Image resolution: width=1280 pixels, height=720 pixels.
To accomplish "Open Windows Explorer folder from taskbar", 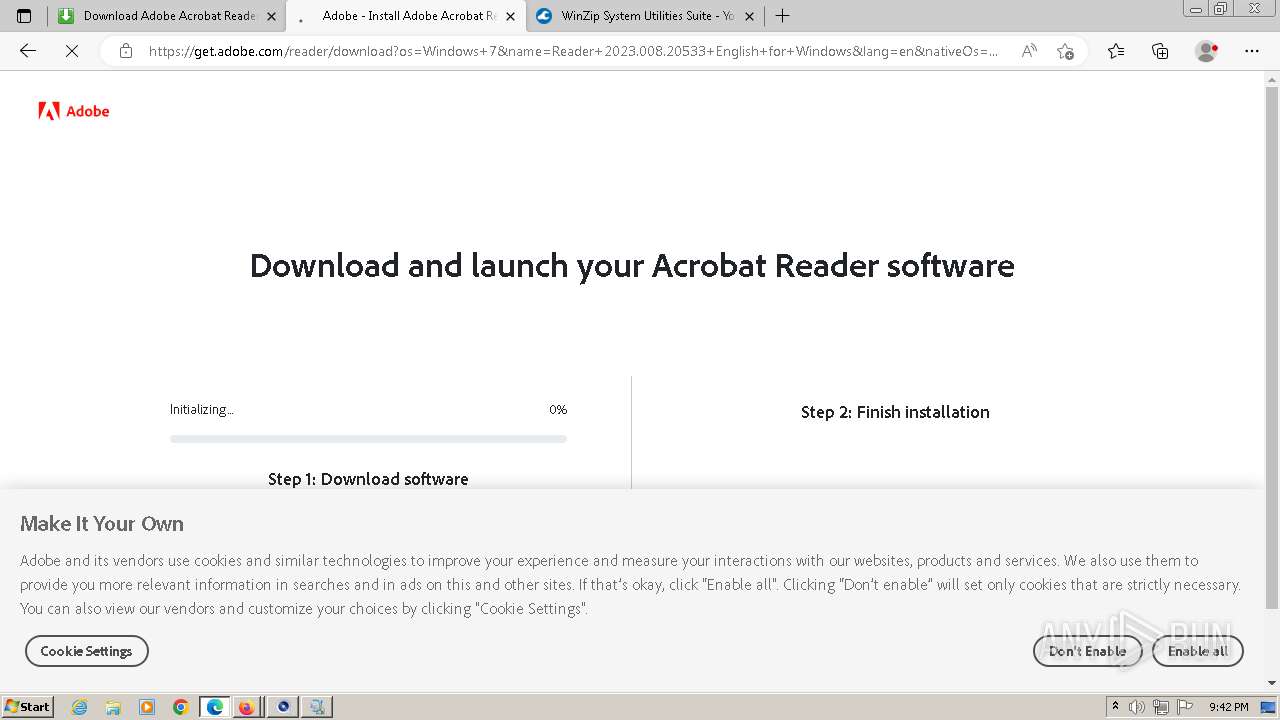I will coord(113,707).
